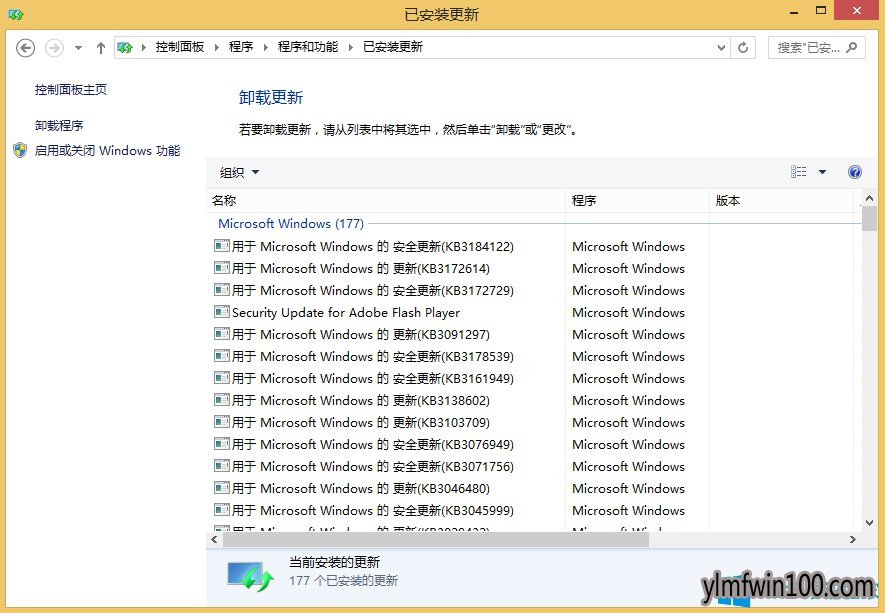
Task: Go up one level with Up arrow
Action: [100, 48]
